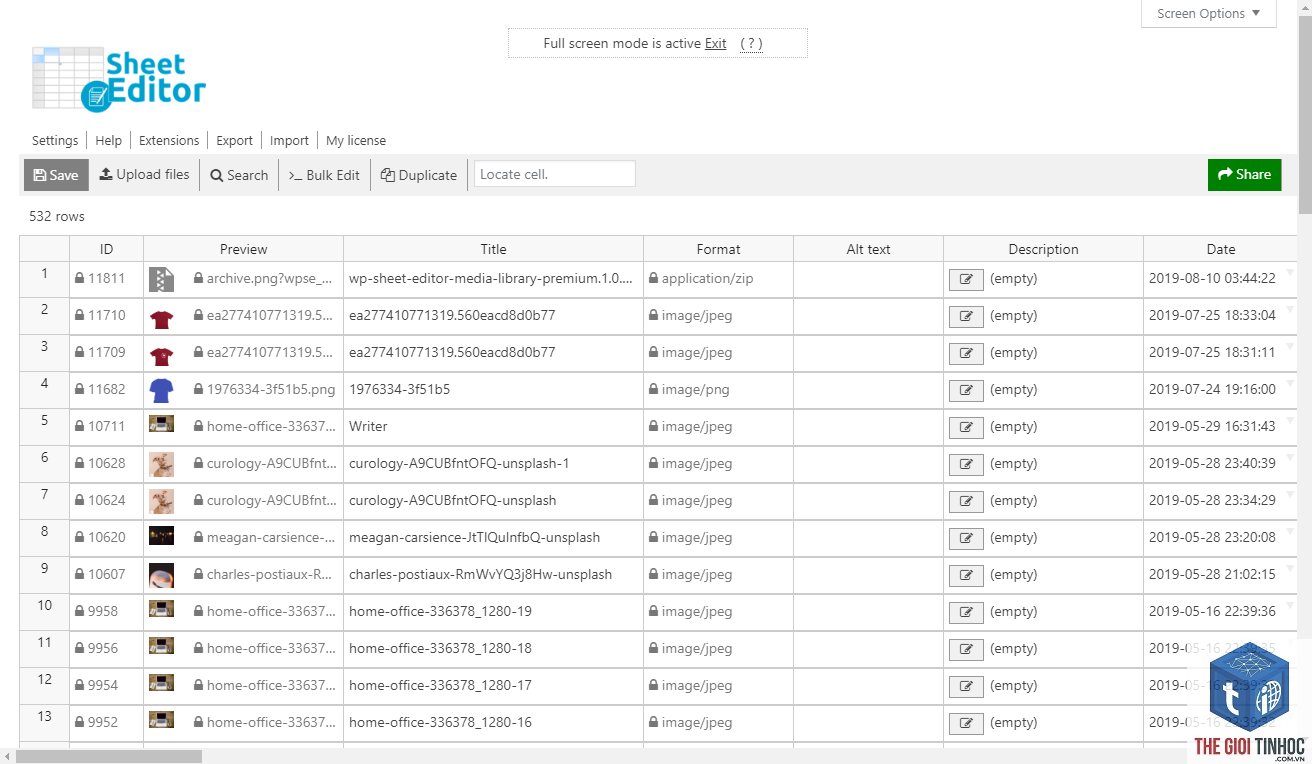Open dropdown arrow on 2019-05-28 21:02:15 cell
The width and height of the screenshot is (1312, 764).
(x=1290, y=568)
